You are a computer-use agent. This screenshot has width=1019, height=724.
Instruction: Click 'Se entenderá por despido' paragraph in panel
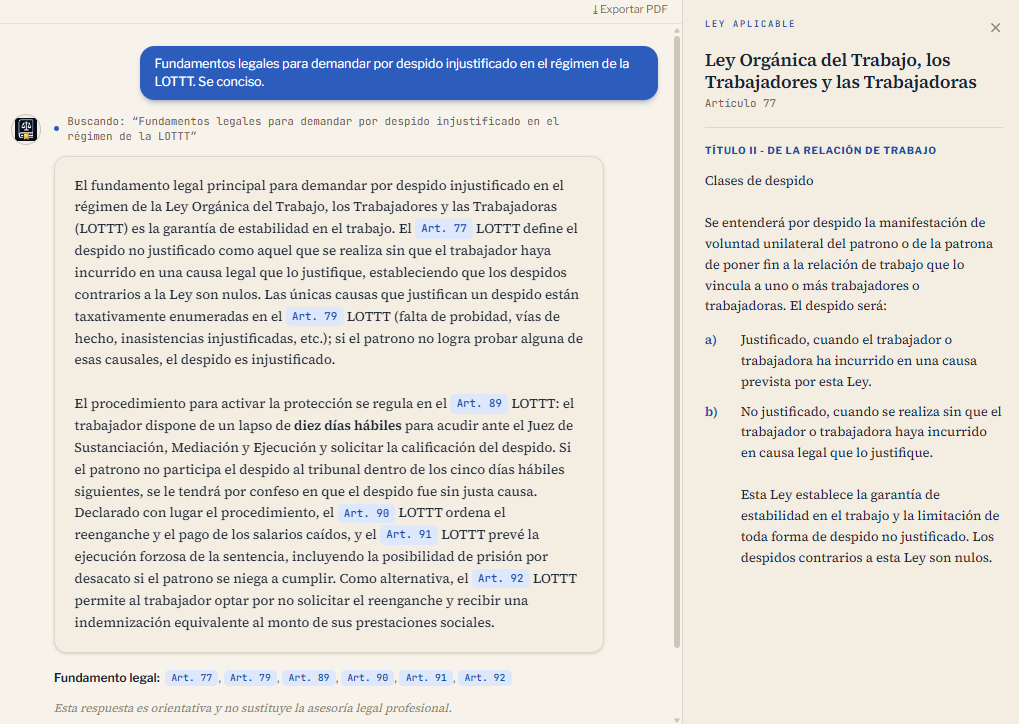849,265
